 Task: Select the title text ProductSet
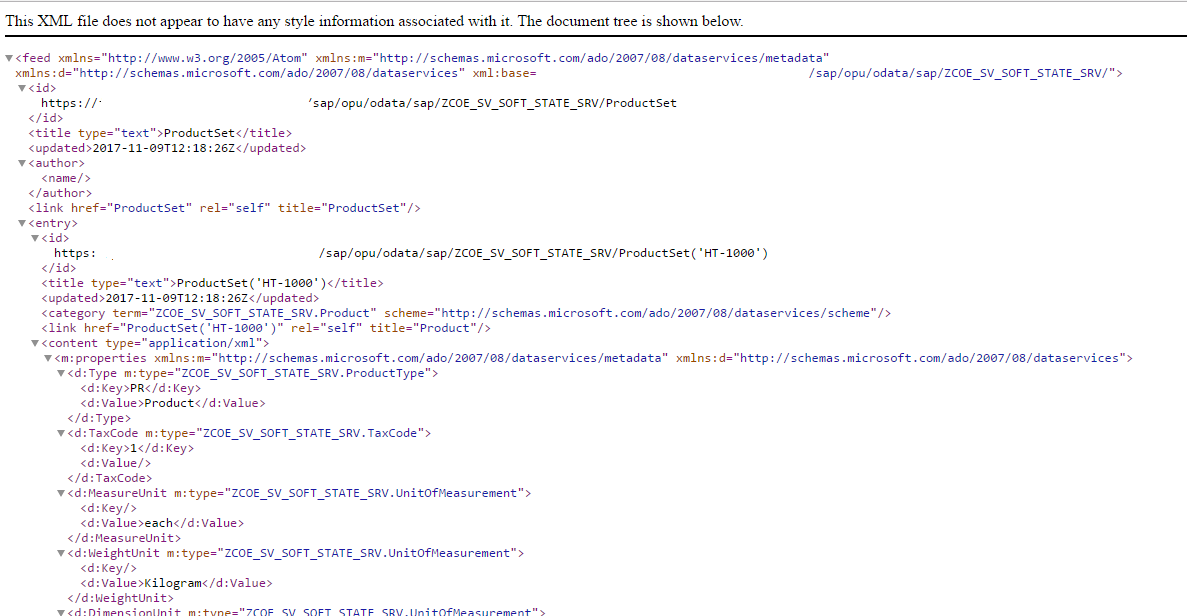click(200, 132)
